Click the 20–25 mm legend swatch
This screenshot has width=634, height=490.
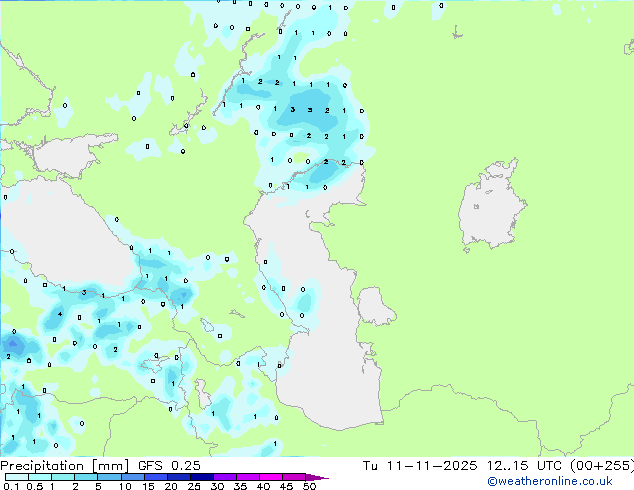tap(178, 477)
